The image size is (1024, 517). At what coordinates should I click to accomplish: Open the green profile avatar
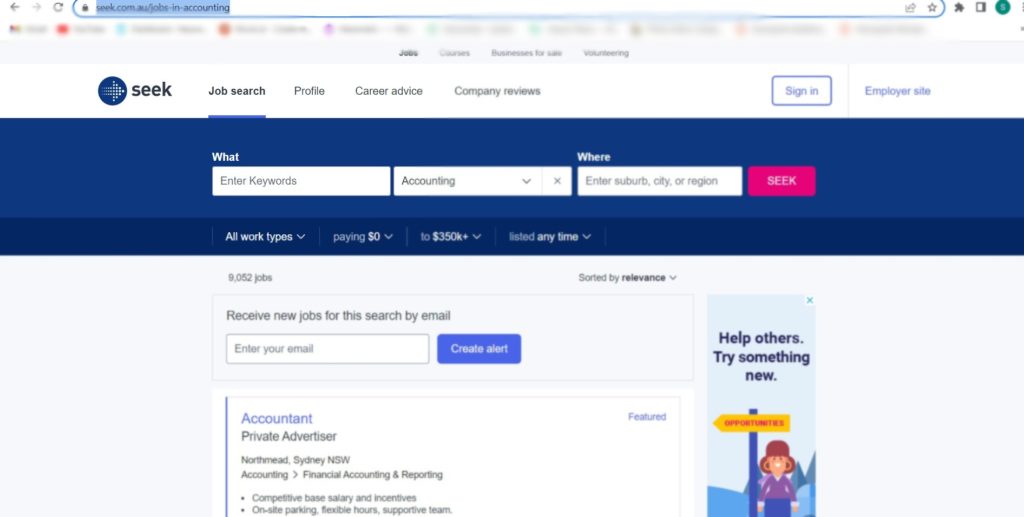point(1002,7)
